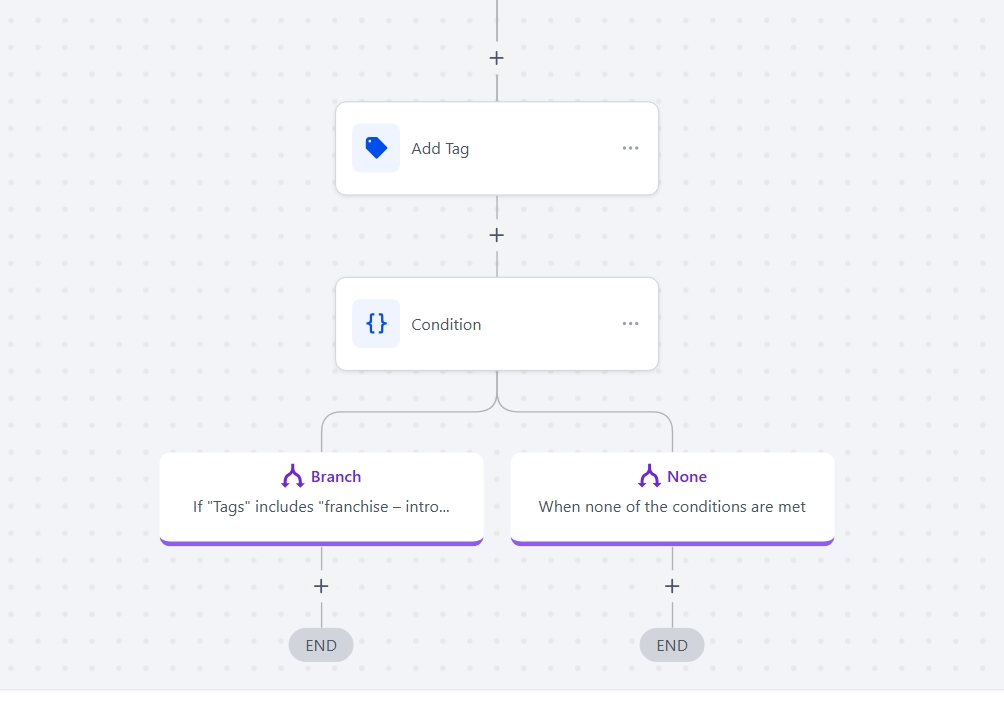Open the three-dot menu on Add Tag

tap(630, 148)
